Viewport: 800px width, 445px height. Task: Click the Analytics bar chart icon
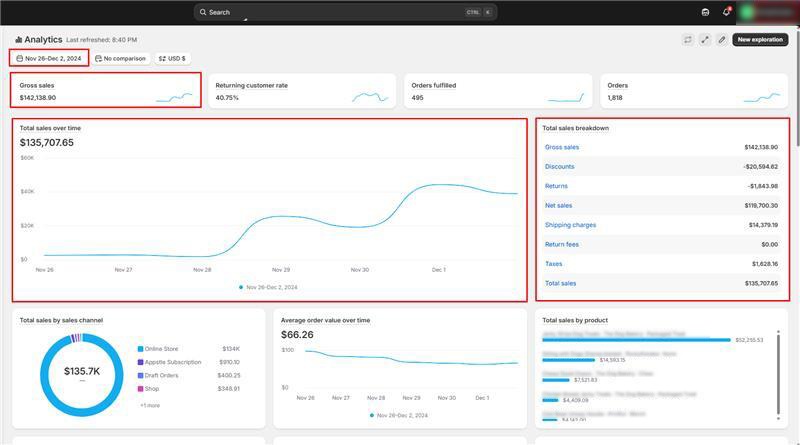19,40
